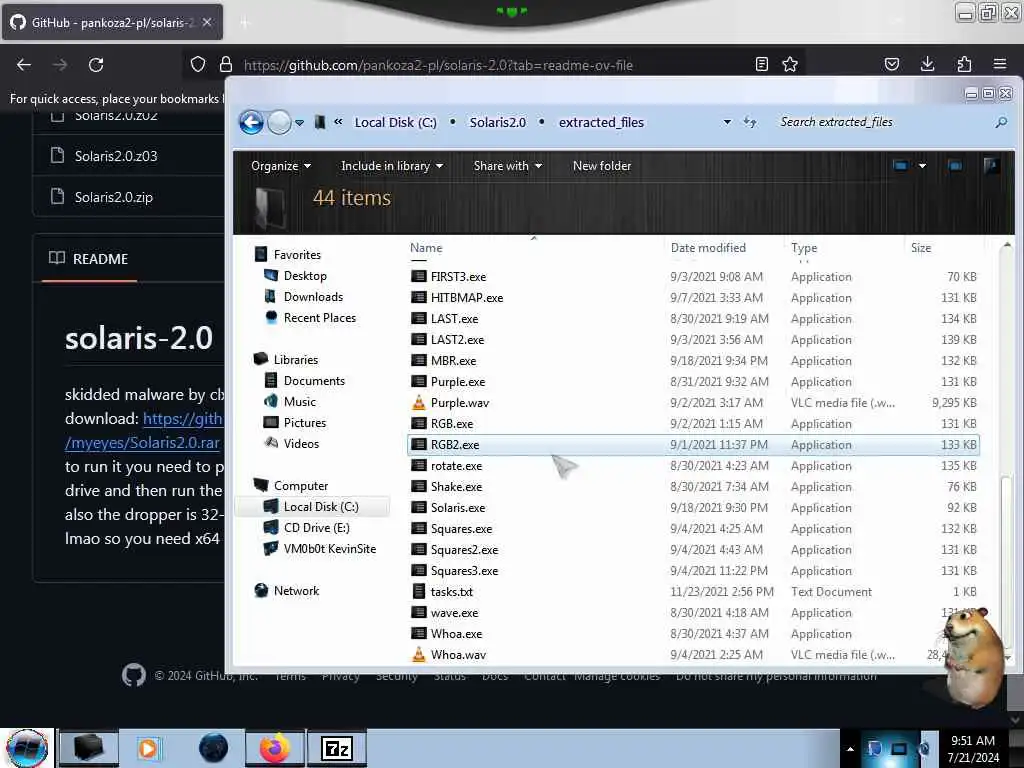
Task: Select tasks.txt text document icon
Action: (x=419, y=592)
